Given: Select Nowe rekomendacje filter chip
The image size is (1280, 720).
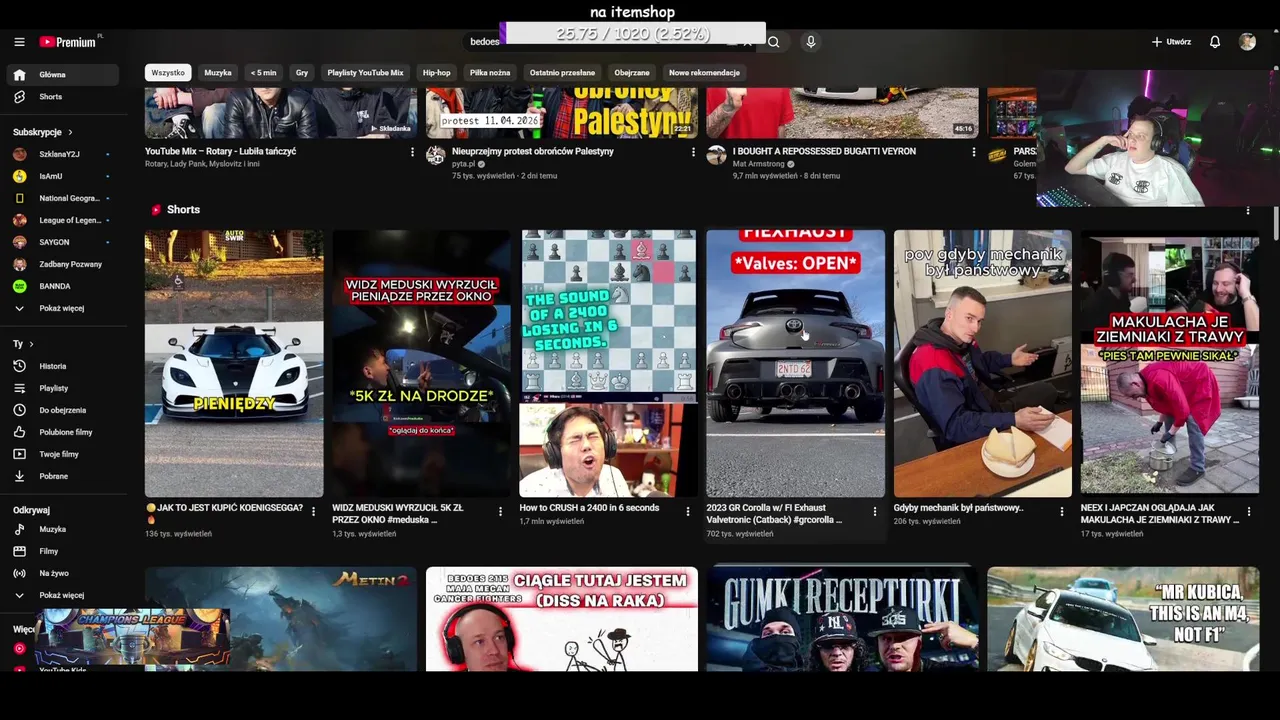Looking at the screenshot, I should pyautogui.click(x=704, y=73).
